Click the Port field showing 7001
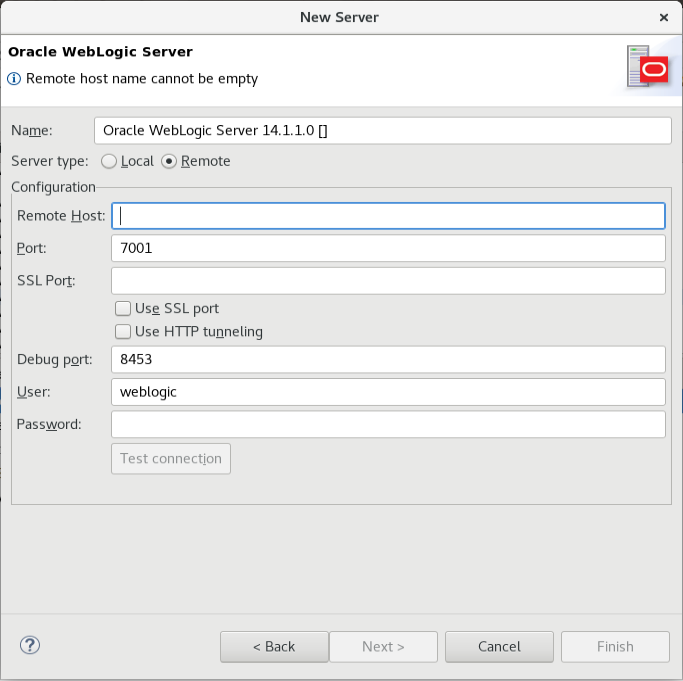 point(388,248)
